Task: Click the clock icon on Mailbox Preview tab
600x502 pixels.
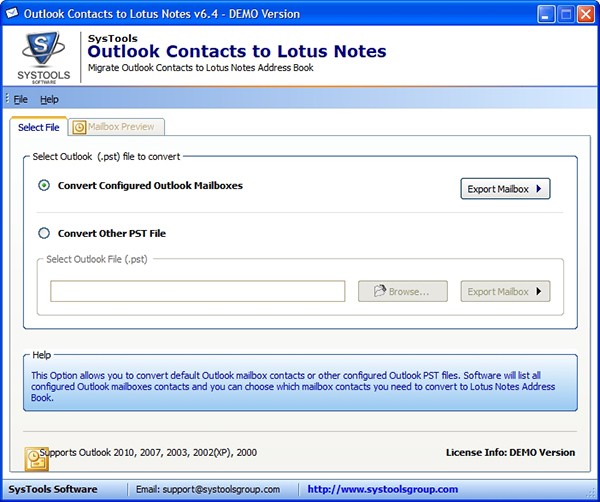Action: point(79,127)
